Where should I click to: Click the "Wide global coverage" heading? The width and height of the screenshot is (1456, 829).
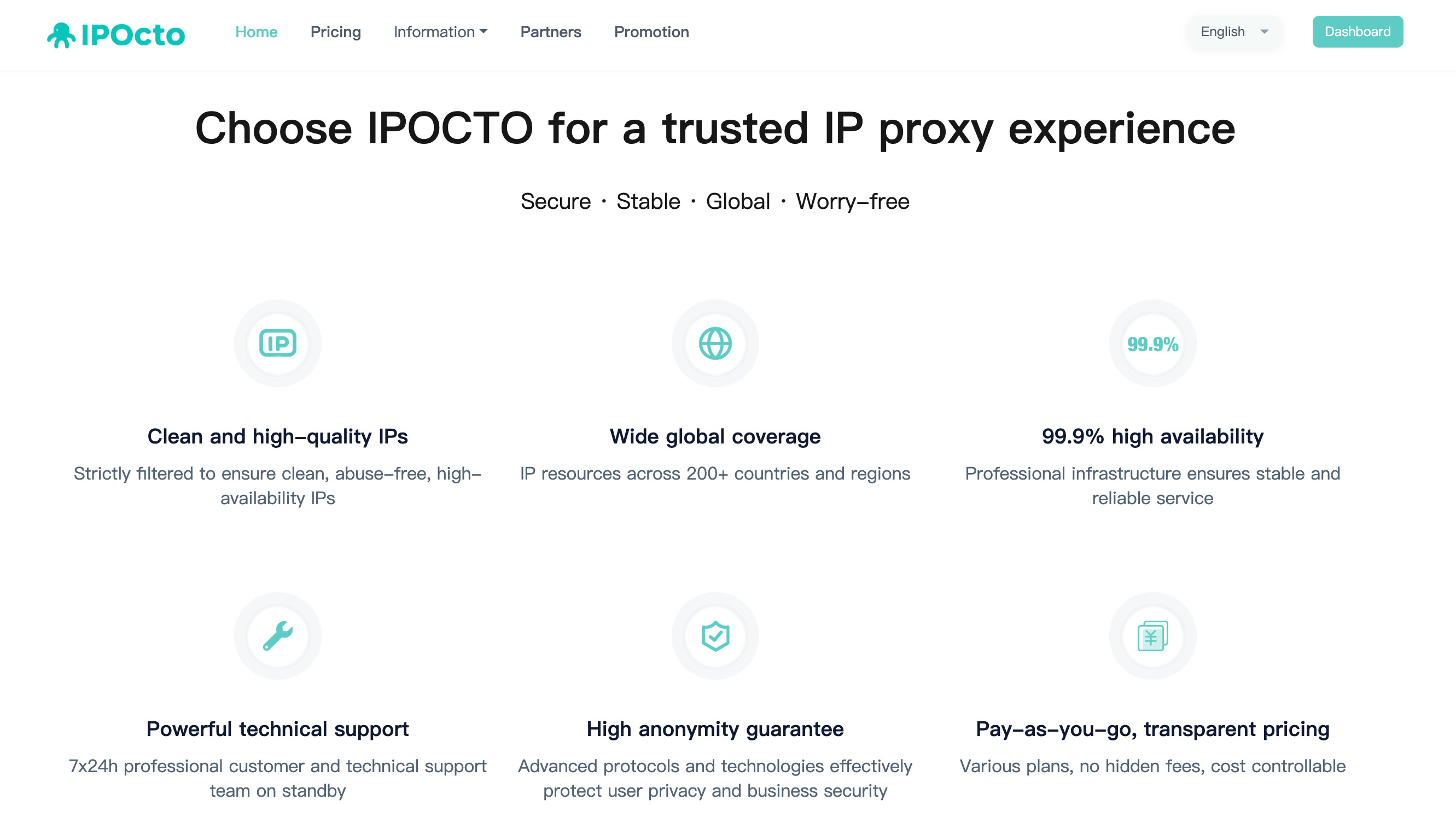(715, 436)
